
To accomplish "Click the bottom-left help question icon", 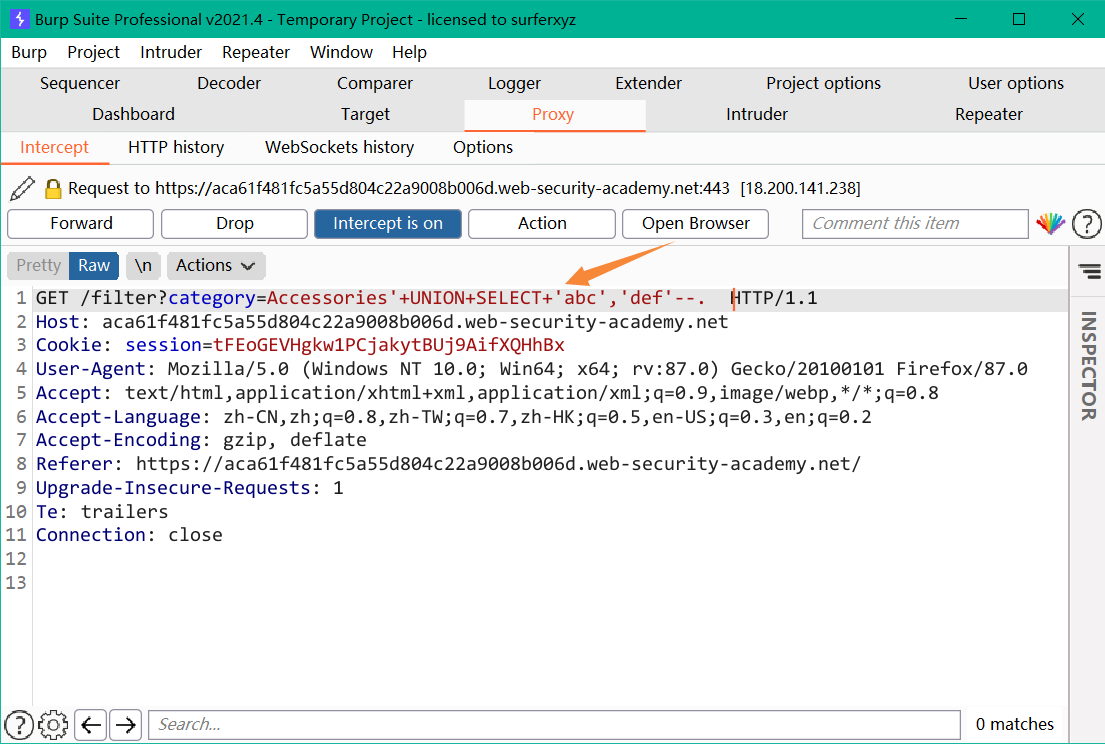I will [19, 724].
